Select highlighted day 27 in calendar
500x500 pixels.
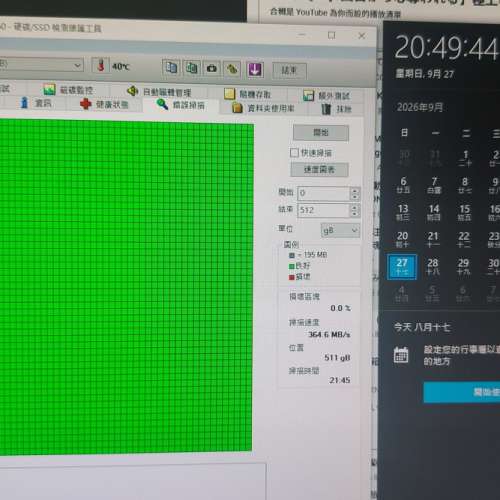click(x=402, y=266)
